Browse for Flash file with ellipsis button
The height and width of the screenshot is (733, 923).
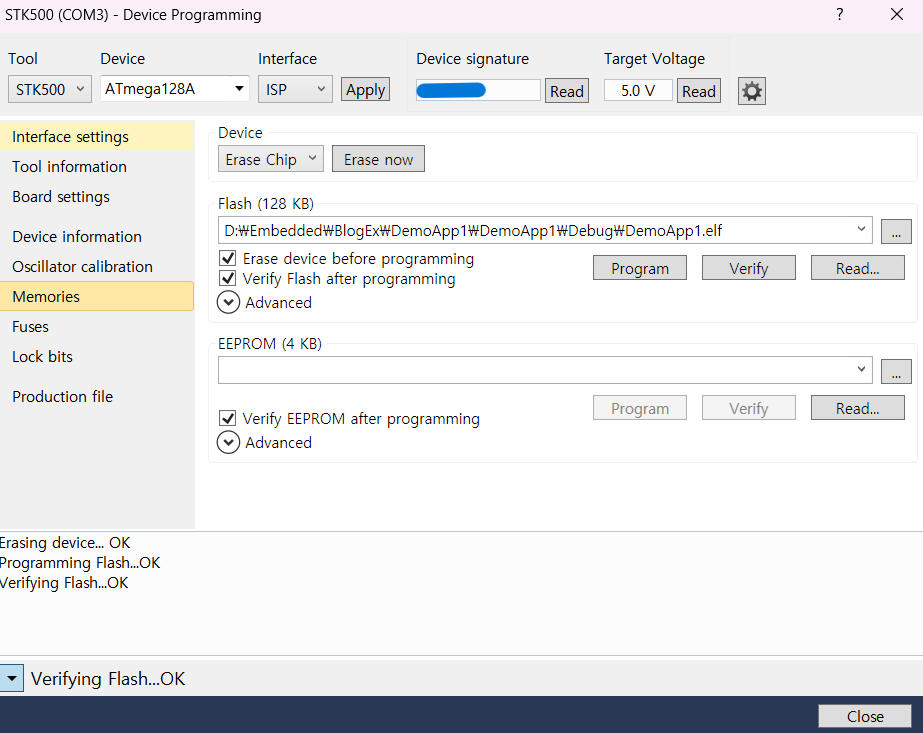coord(896,231)
